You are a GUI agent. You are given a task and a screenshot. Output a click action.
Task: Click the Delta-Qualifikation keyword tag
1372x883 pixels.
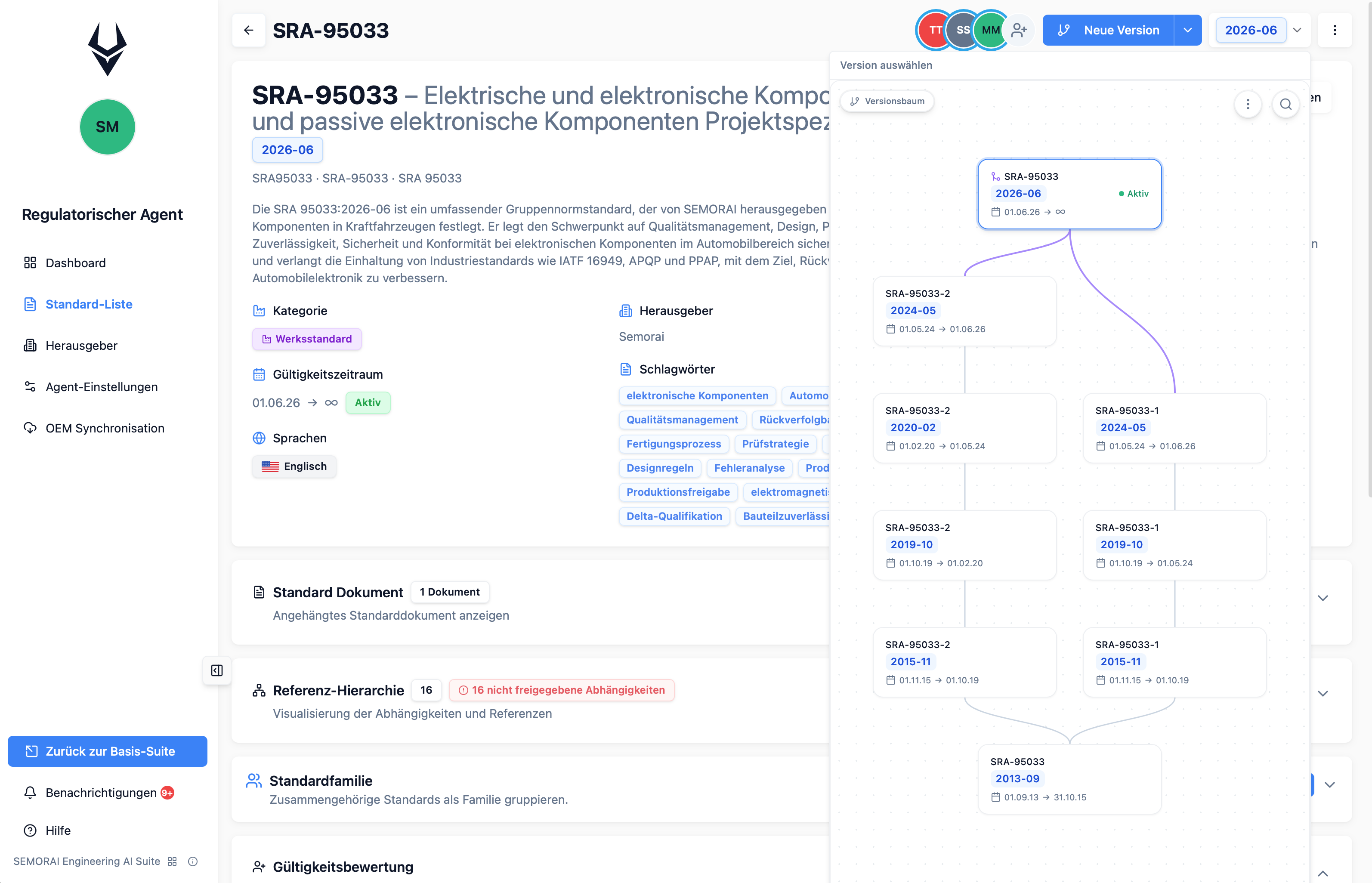674,516
